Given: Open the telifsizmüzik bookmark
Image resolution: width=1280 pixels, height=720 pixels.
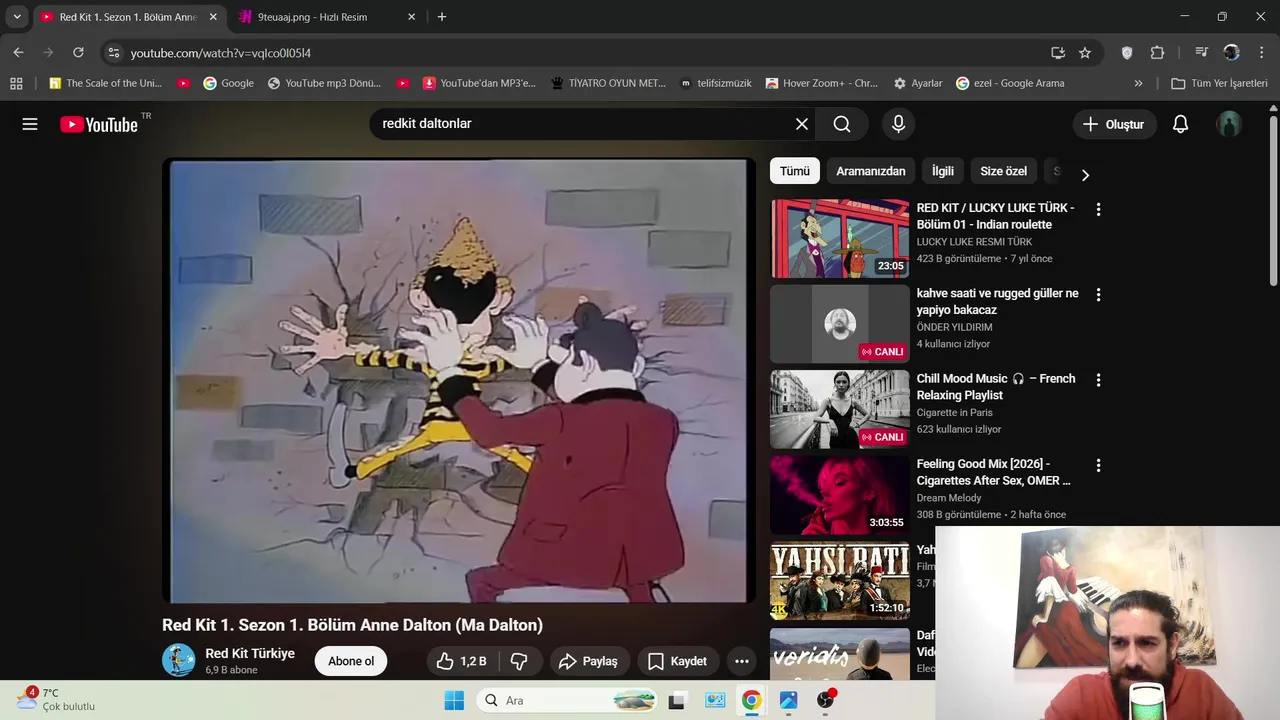Looking at the screenshot, I should (715, 83).
